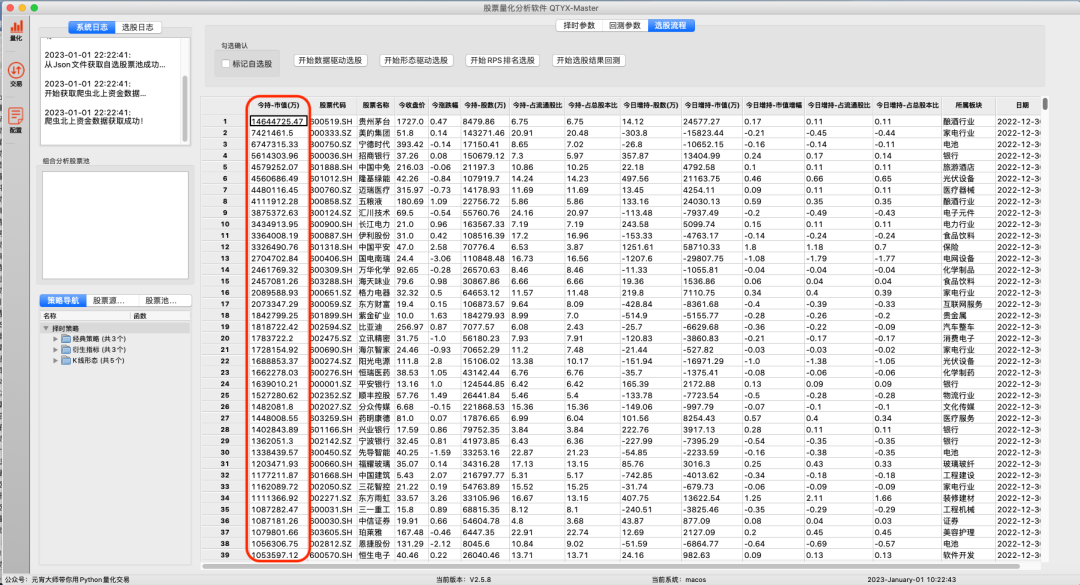Image resolution: width=1080 pixels, height=585 pixels.
Task: Select the stock name 中国平安
Action: (x=375, y=247)
